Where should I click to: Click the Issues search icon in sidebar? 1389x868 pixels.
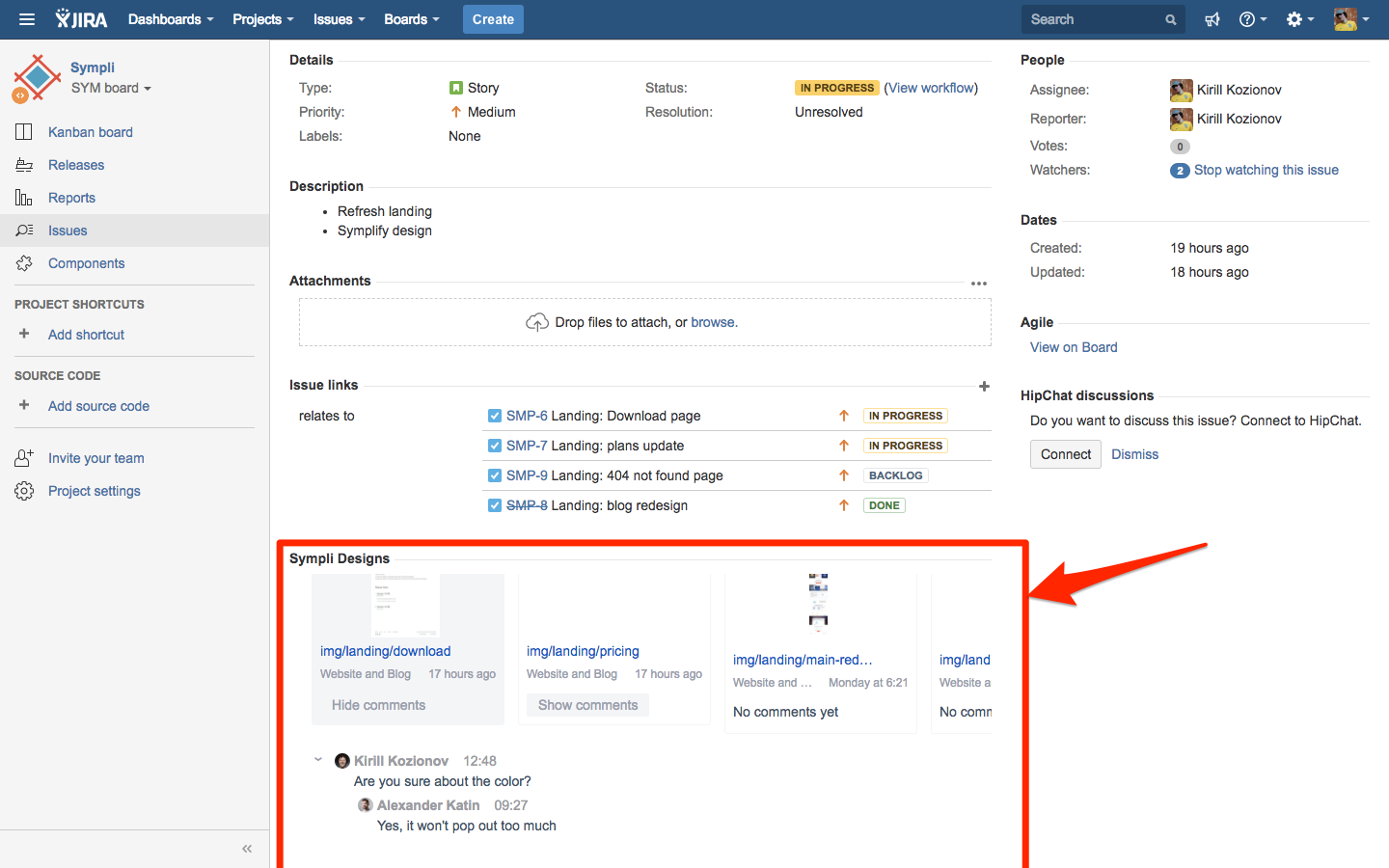(24, 231)
